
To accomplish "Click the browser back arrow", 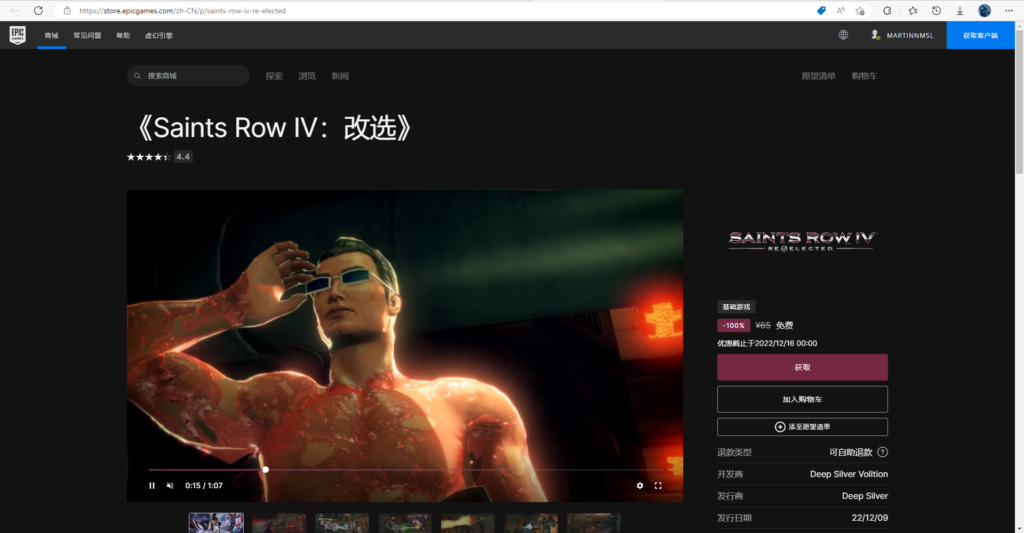I will (14, 10).
